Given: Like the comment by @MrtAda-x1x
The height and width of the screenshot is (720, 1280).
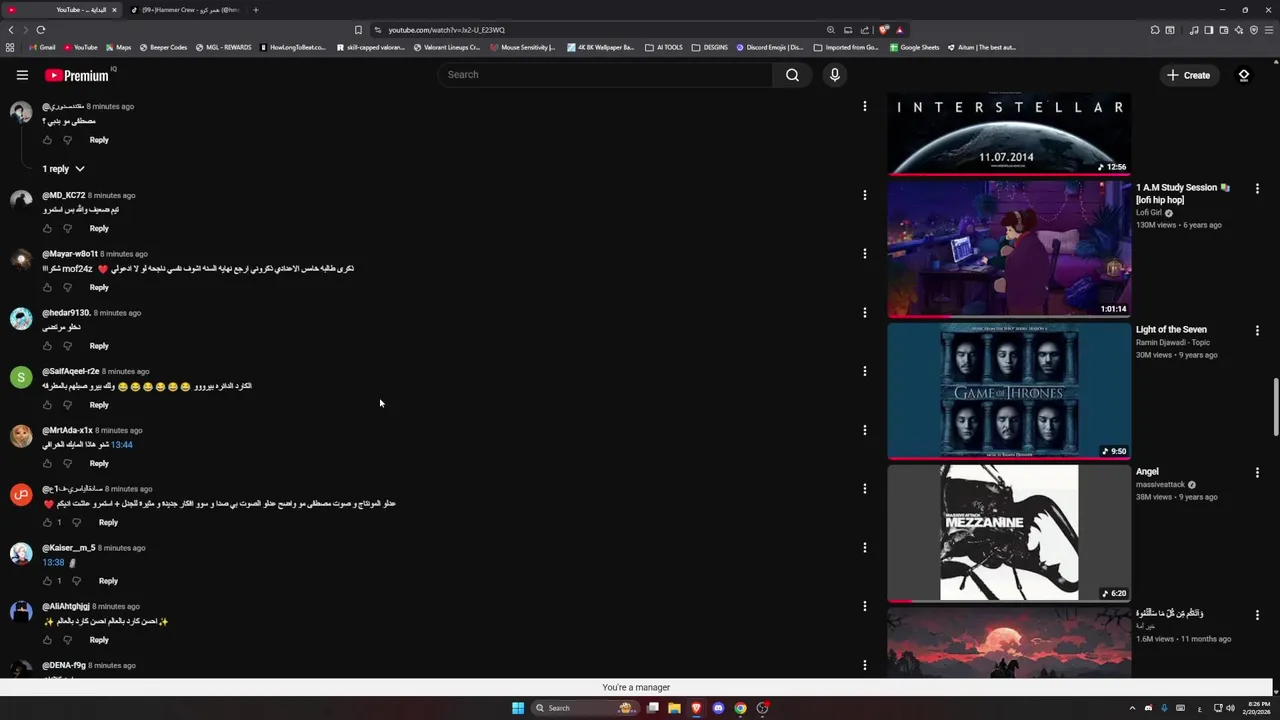Looking at the screenshot, I should point(47,464).
